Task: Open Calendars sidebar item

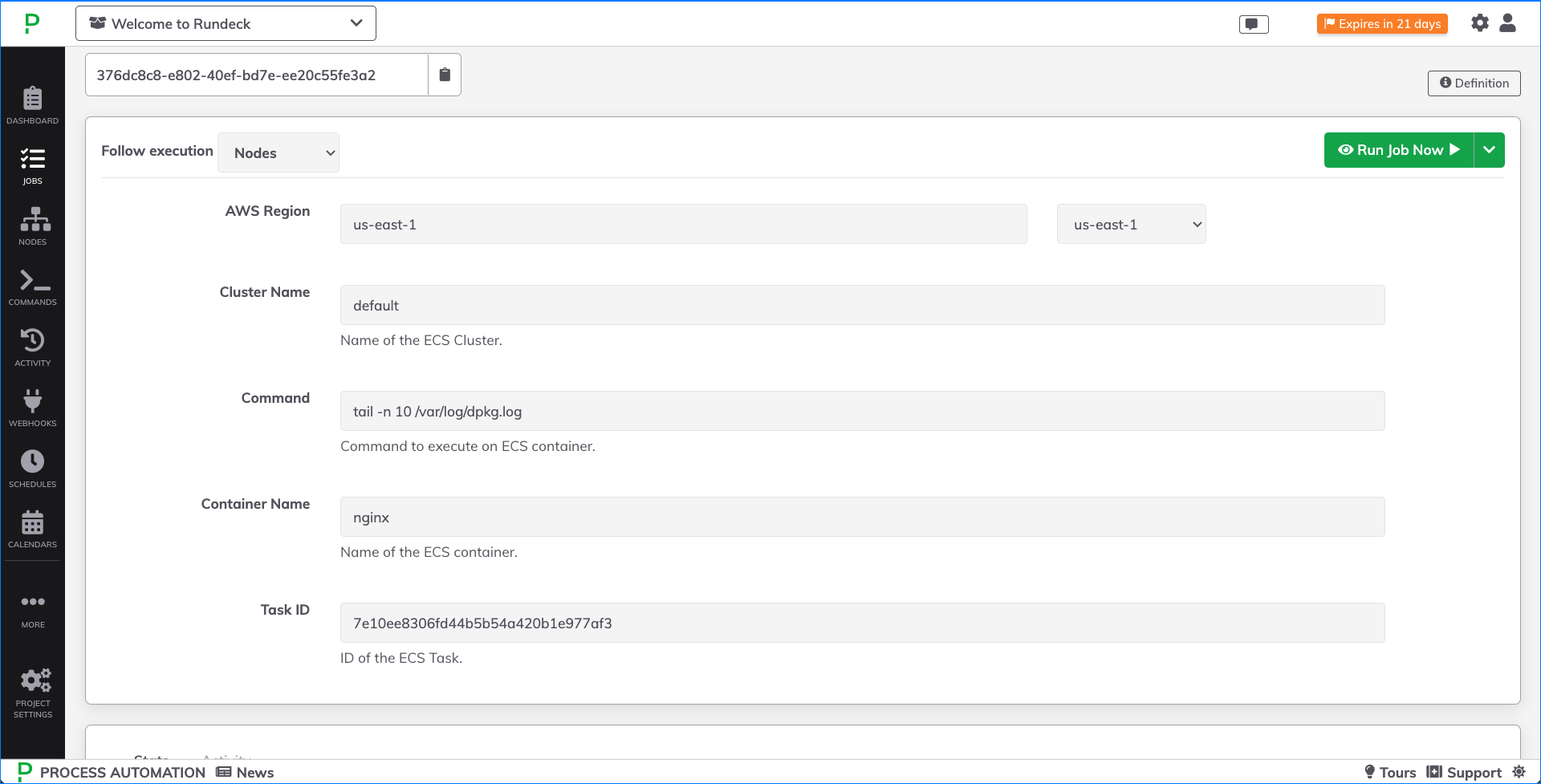Action: [x=32, y=530]
